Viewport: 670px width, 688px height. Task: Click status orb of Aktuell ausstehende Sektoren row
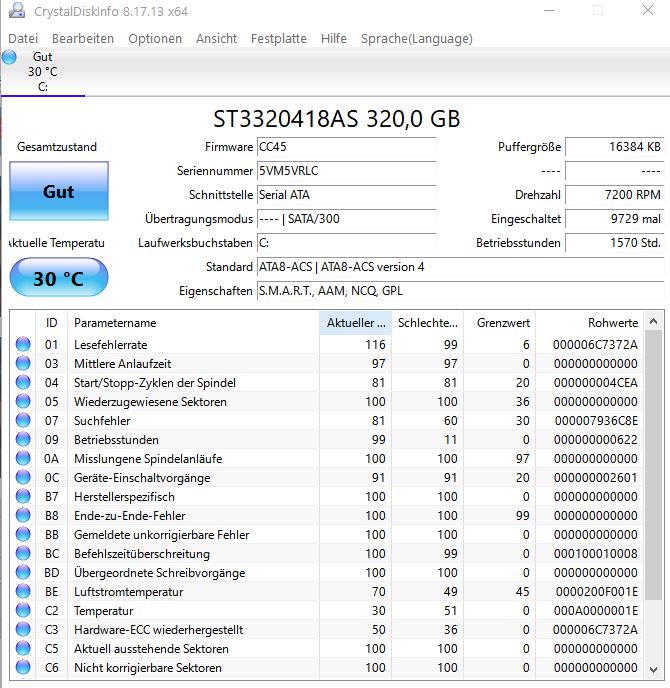(23, 649)
